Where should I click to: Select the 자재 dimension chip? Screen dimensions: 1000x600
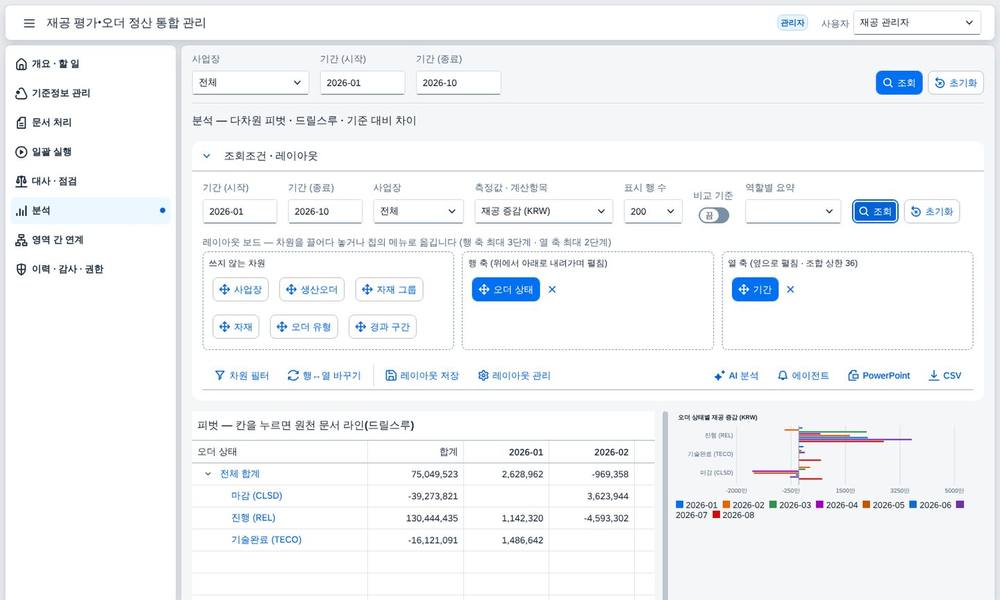pyautogui.click(x=236, y=327)
